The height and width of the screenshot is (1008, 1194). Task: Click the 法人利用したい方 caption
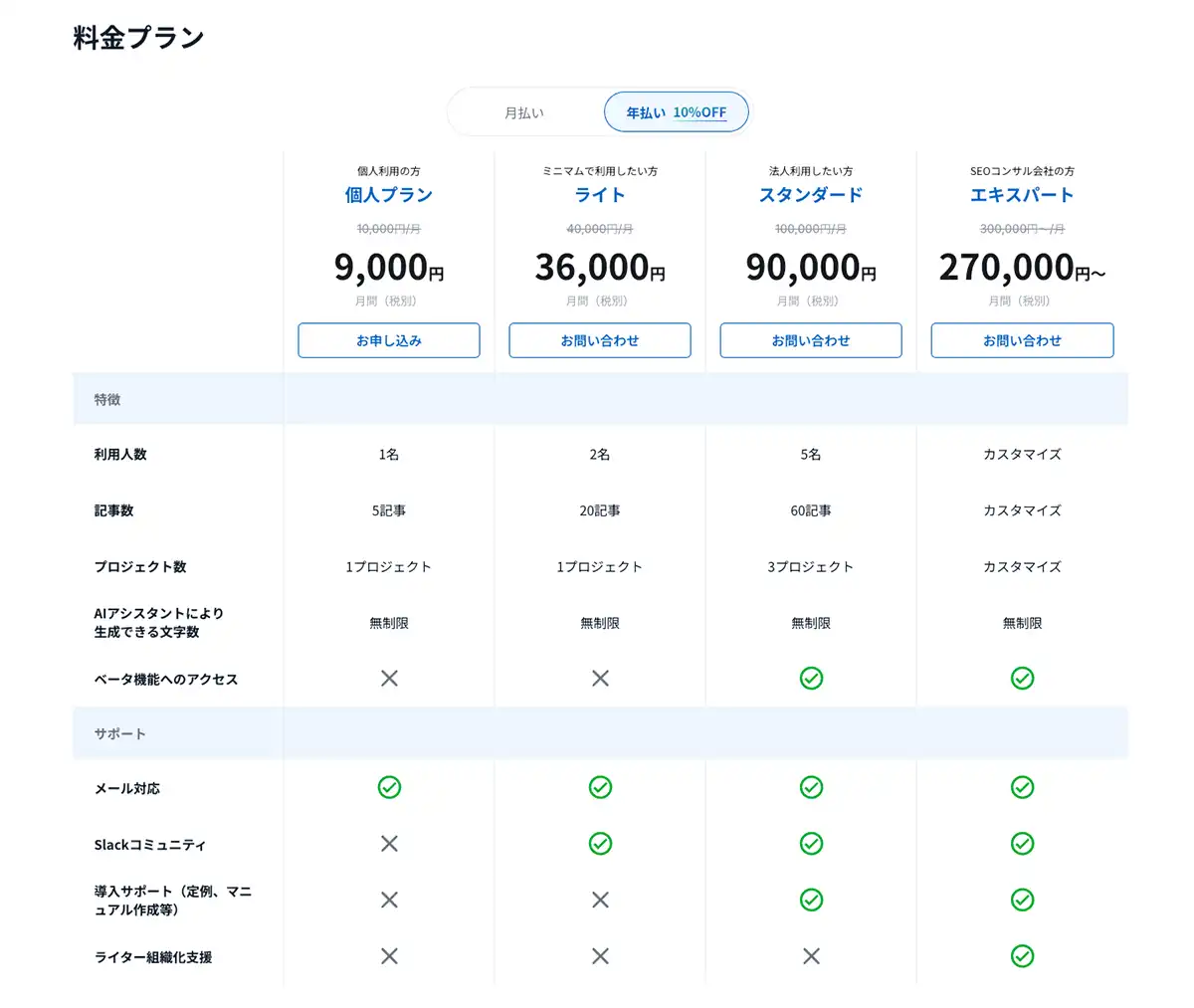(x=811, y=171)
